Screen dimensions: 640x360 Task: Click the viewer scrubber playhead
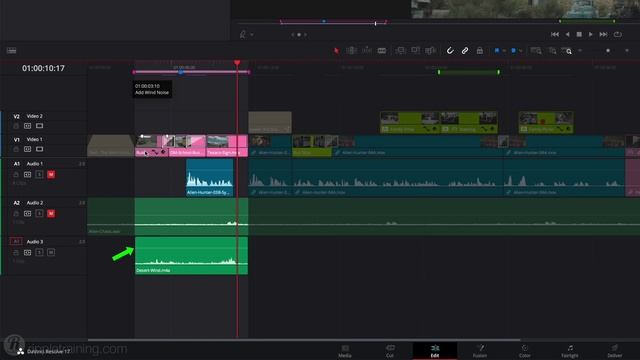coord(376,23)
